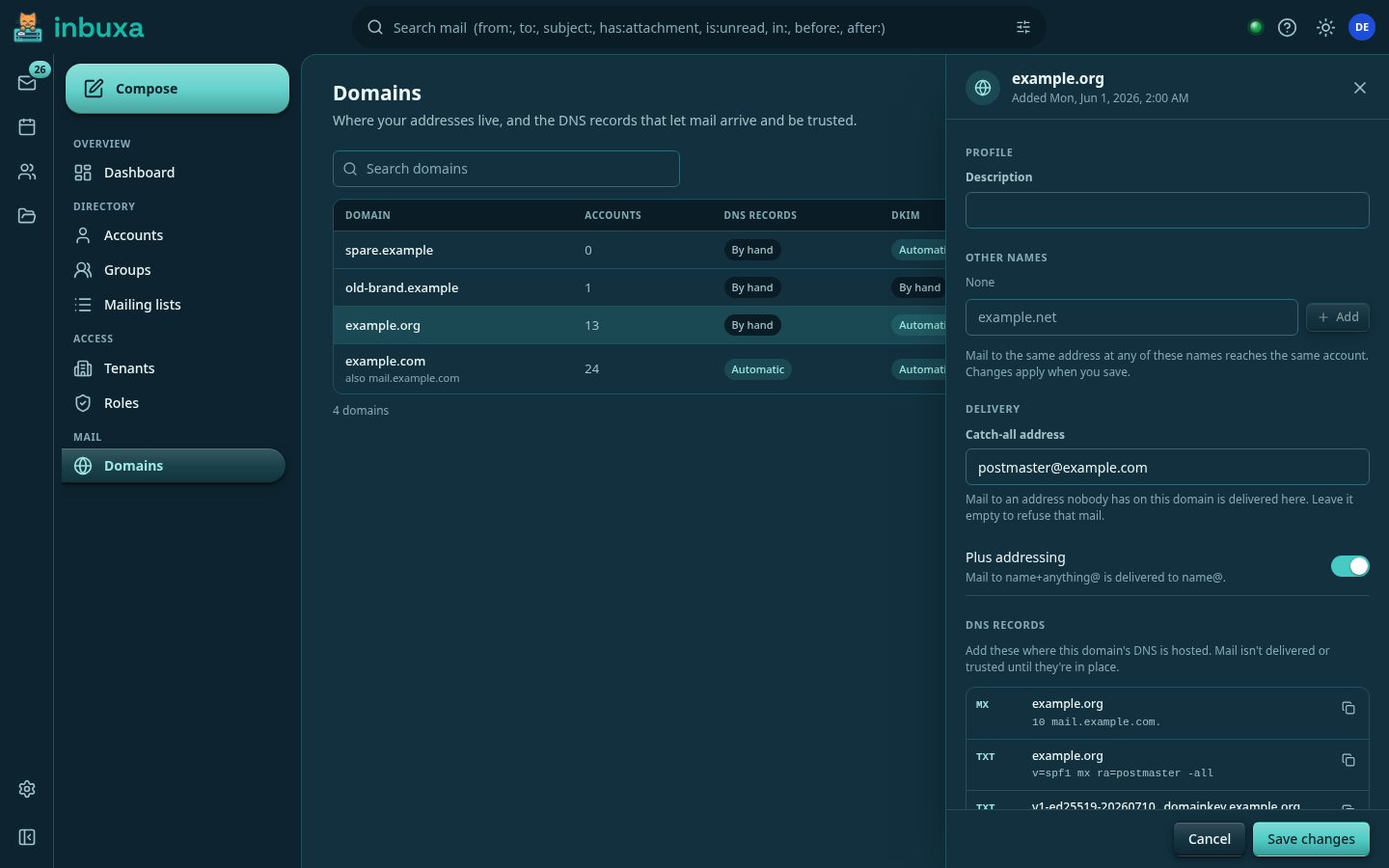Image resolution: width=1389 pixels, height=868 pixels.
Task: Open search filter options icon
Action: coord(1023,27)
